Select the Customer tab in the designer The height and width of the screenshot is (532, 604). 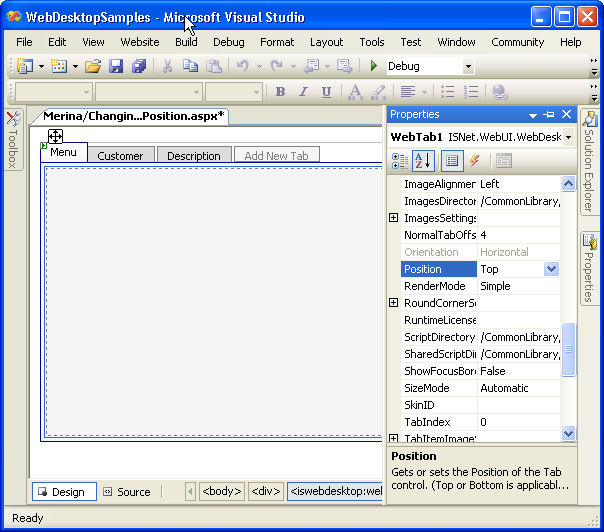[120, 156]
